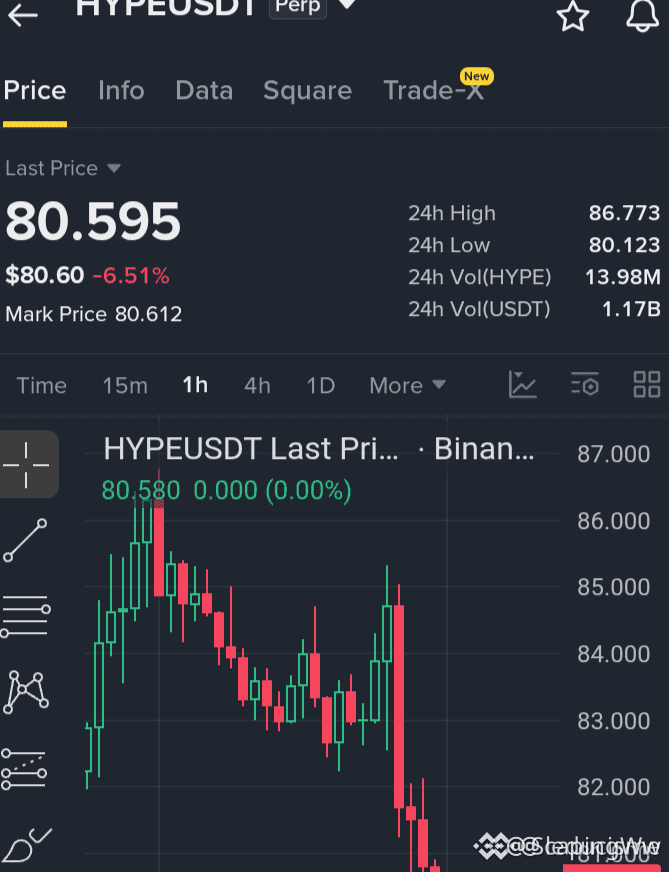Open price alert bell icon

pos(642,14)
